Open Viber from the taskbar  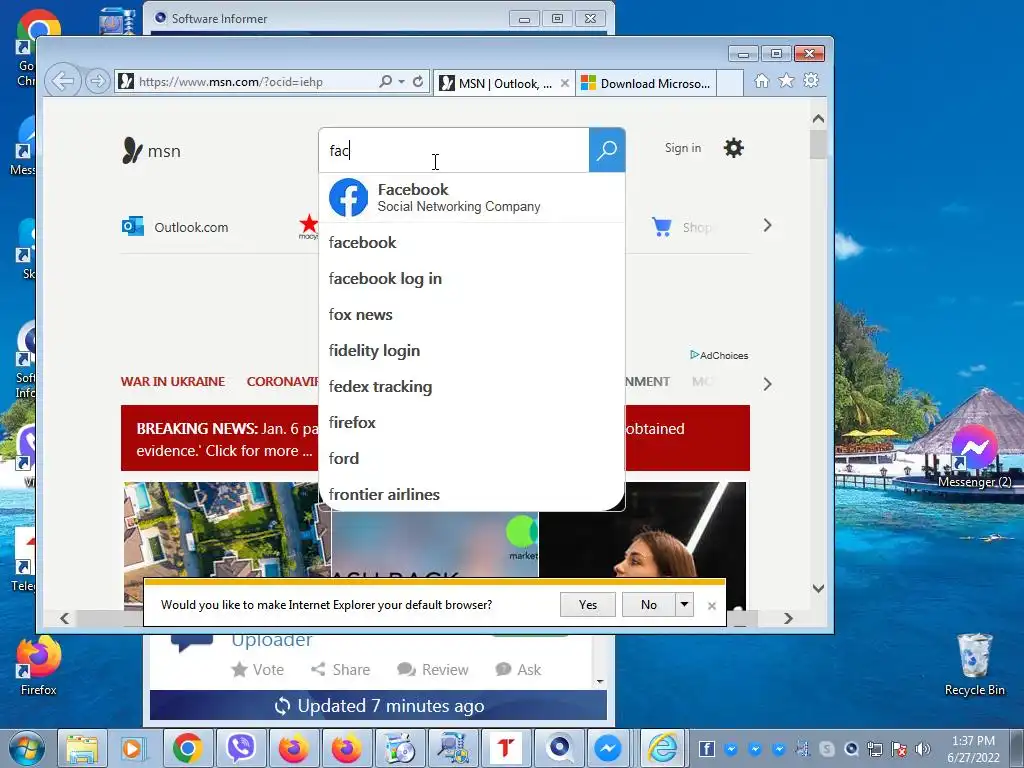[x=241, y=748]
